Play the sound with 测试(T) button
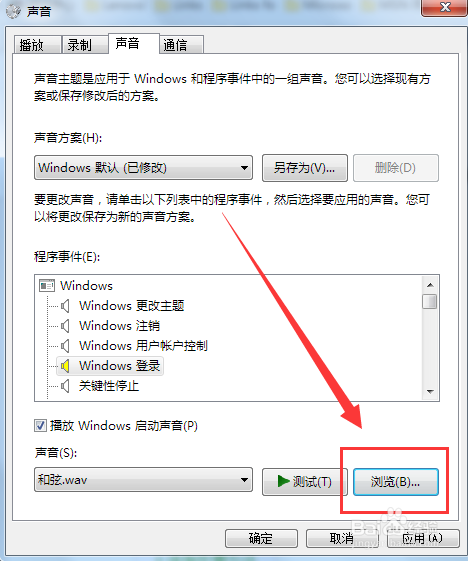The image size is (468, 561). (305, 482)
